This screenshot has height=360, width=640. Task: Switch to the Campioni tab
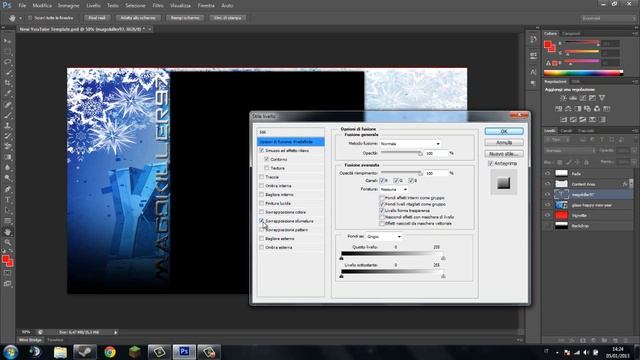click(571, 33)
